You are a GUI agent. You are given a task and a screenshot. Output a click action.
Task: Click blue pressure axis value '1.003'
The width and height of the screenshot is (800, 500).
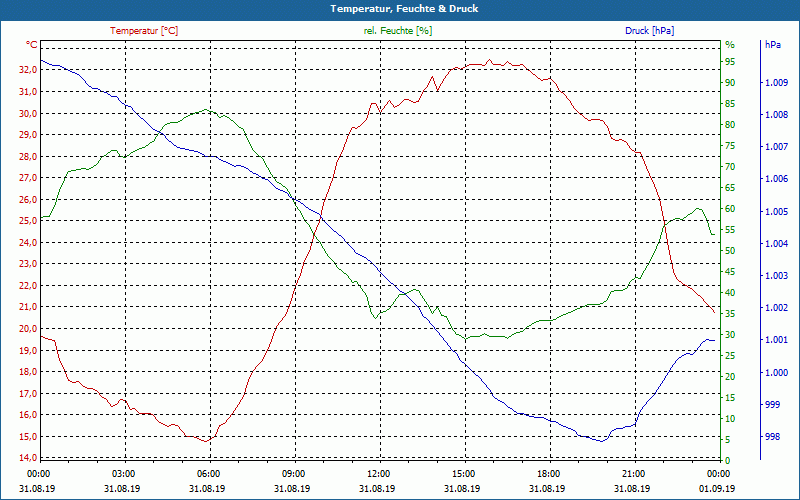[x=777, y=276]
